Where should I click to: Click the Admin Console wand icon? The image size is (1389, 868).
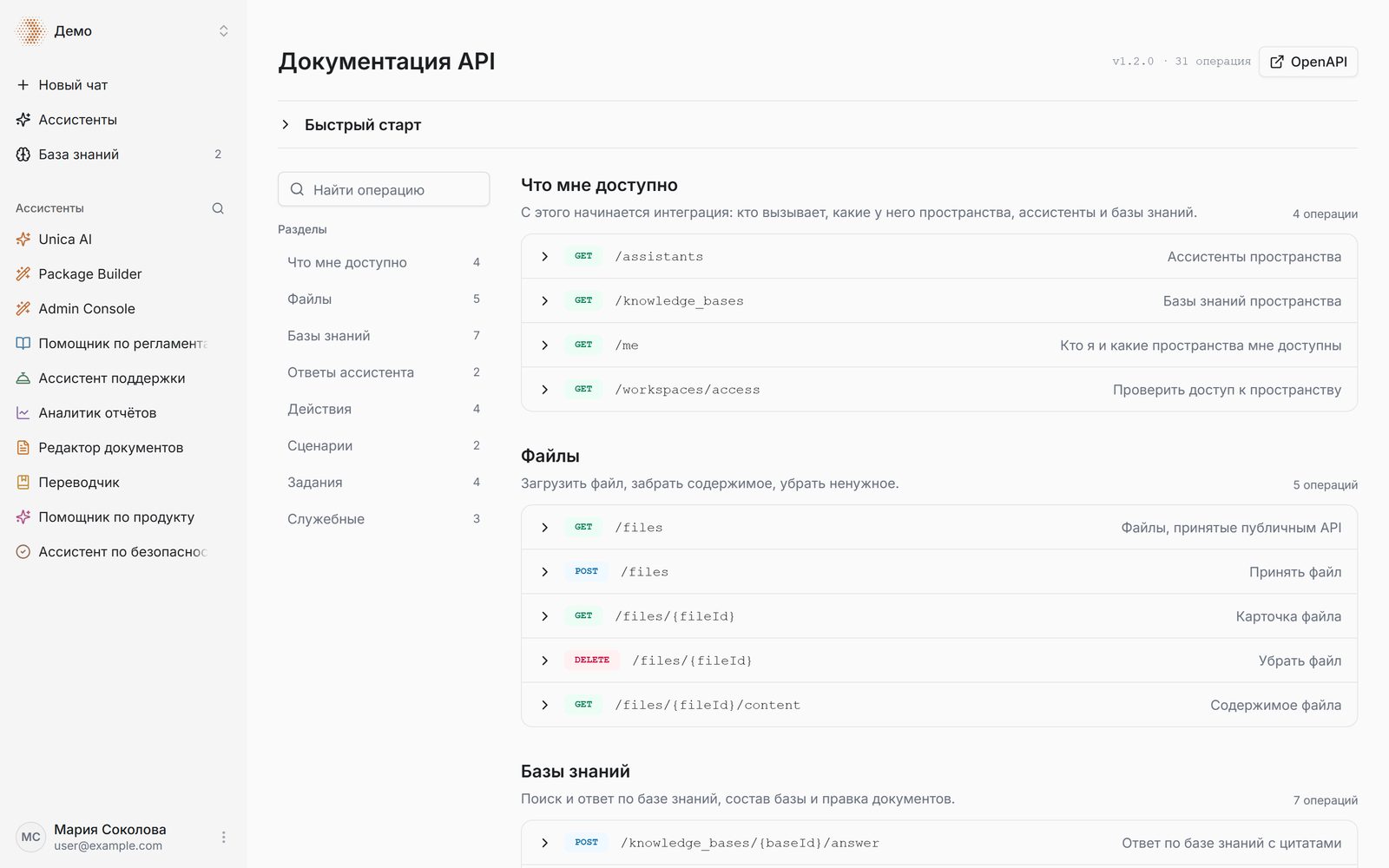click(23, 309)
